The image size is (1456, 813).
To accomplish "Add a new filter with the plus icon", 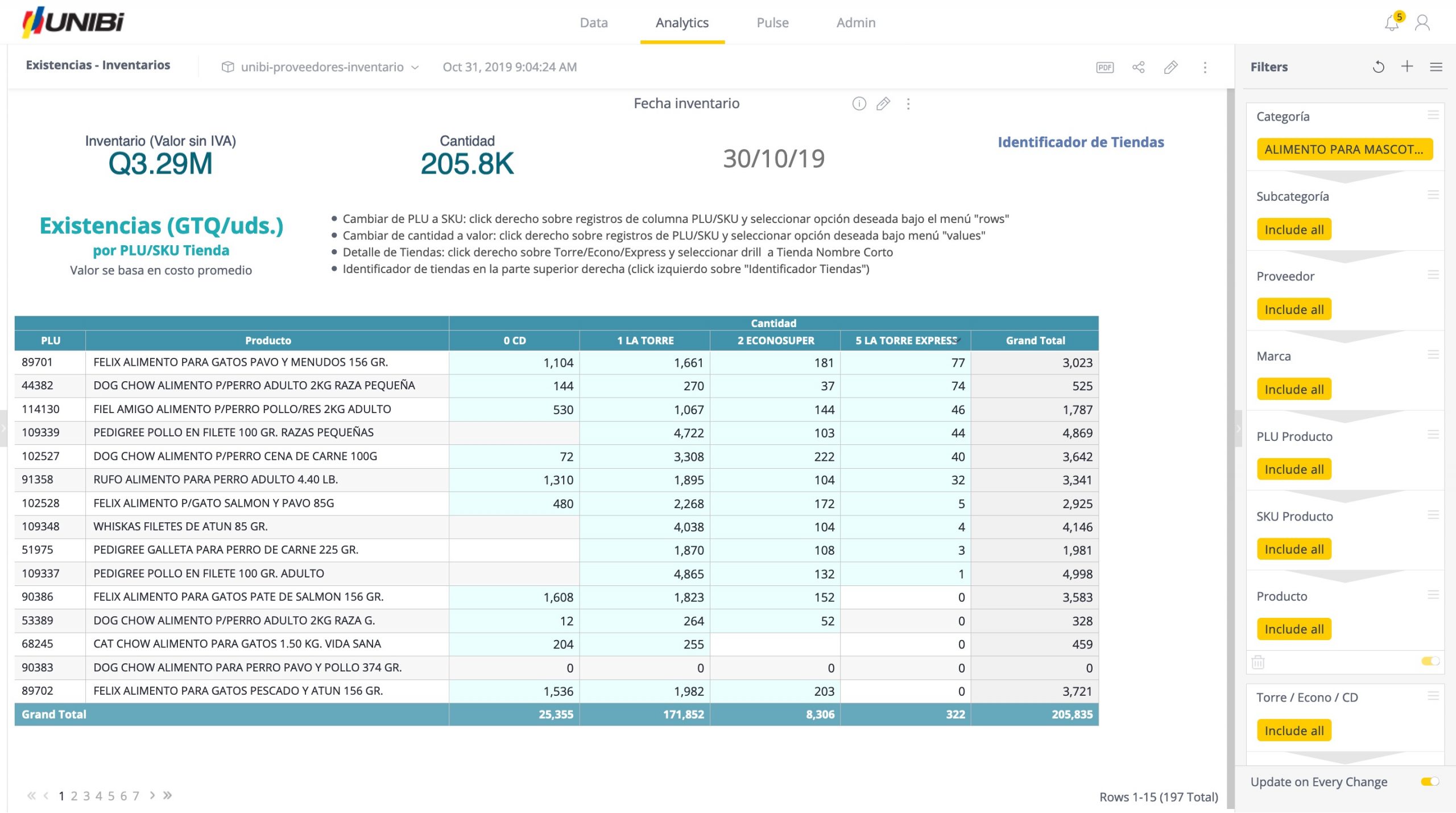I will pyautogui.click(x=1407, y=67).
